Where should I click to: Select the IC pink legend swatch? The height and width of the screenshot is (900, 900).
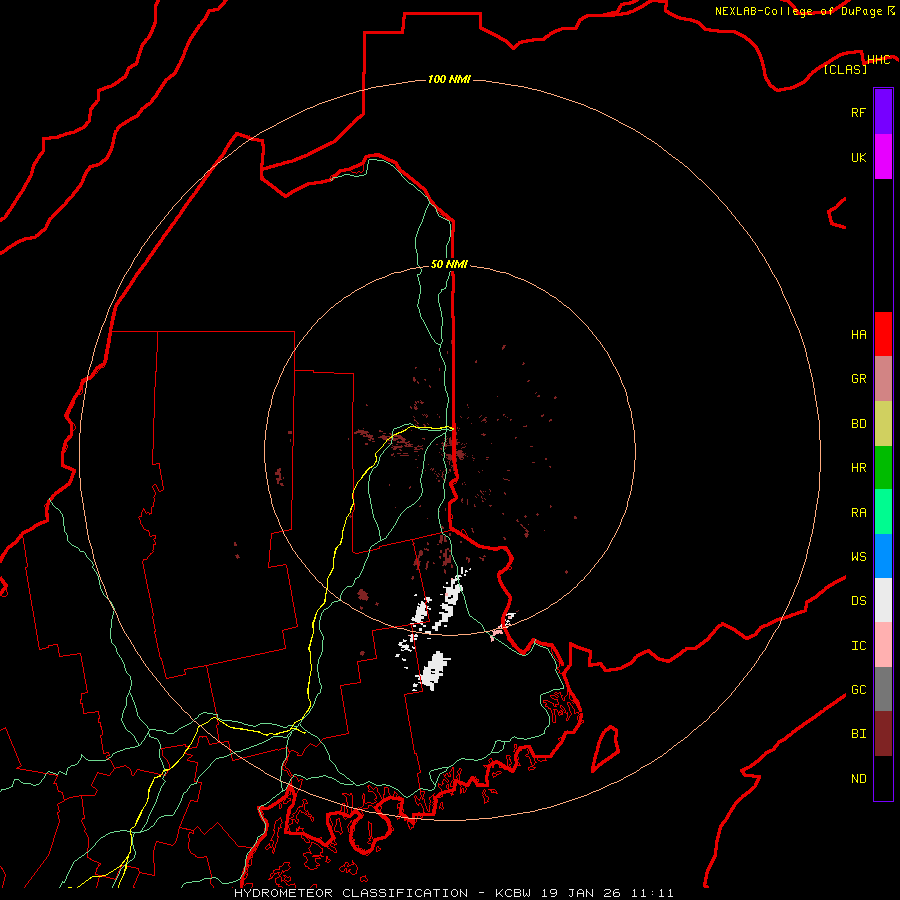click(x=883, y=645)
